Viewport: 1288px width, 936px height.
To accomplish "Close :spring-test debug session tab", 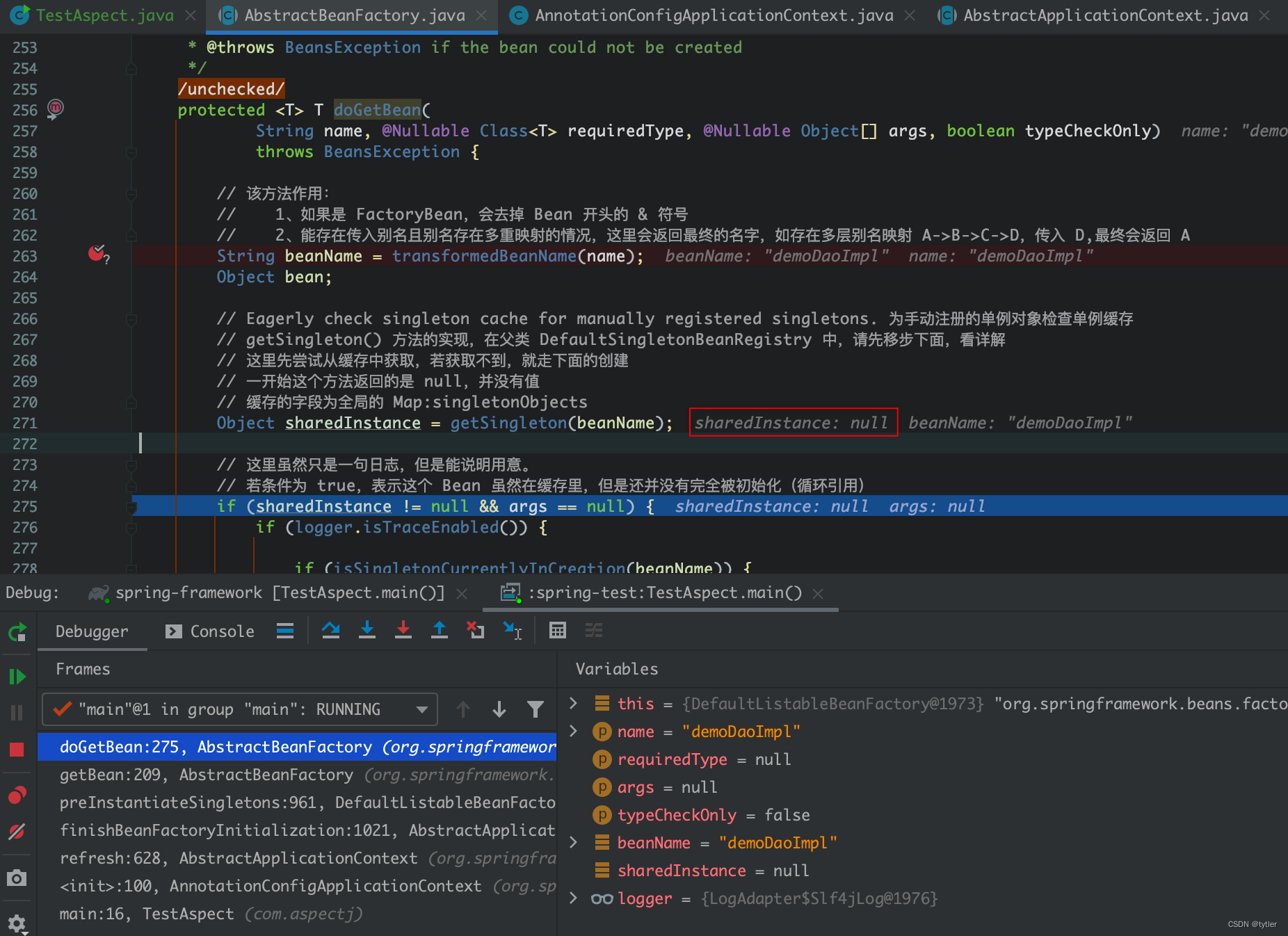I will (x=818, y=593).
